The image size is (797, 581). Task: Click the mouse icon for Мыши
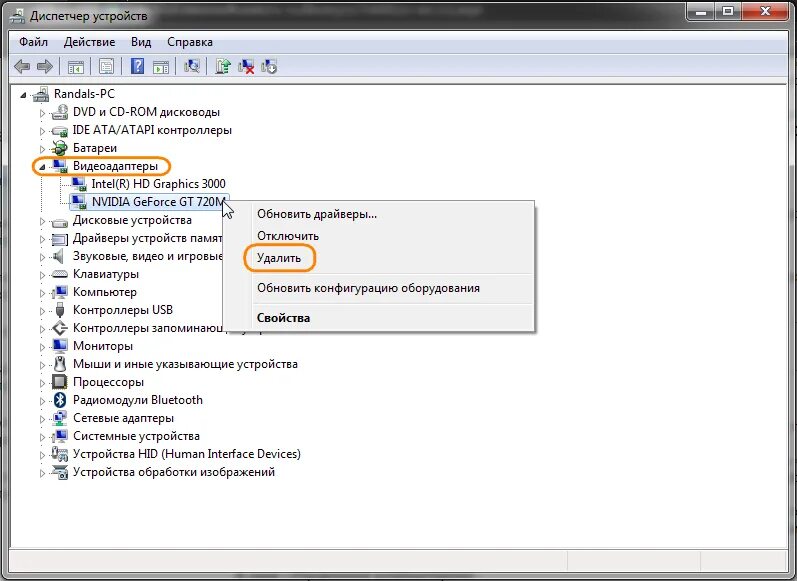coord(59,364)
